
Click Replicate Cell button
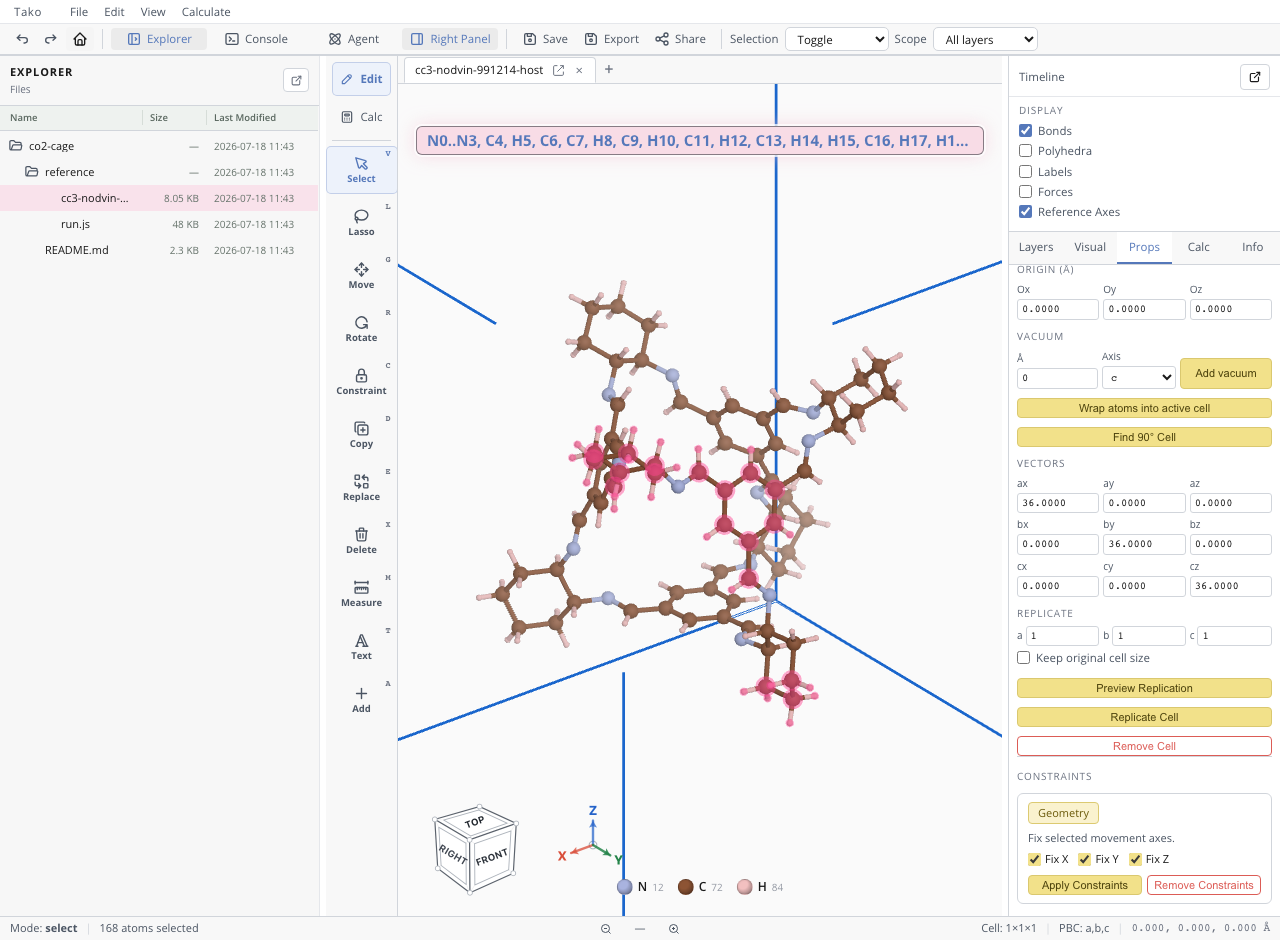pyautogui.click(x=1144, y=717)
